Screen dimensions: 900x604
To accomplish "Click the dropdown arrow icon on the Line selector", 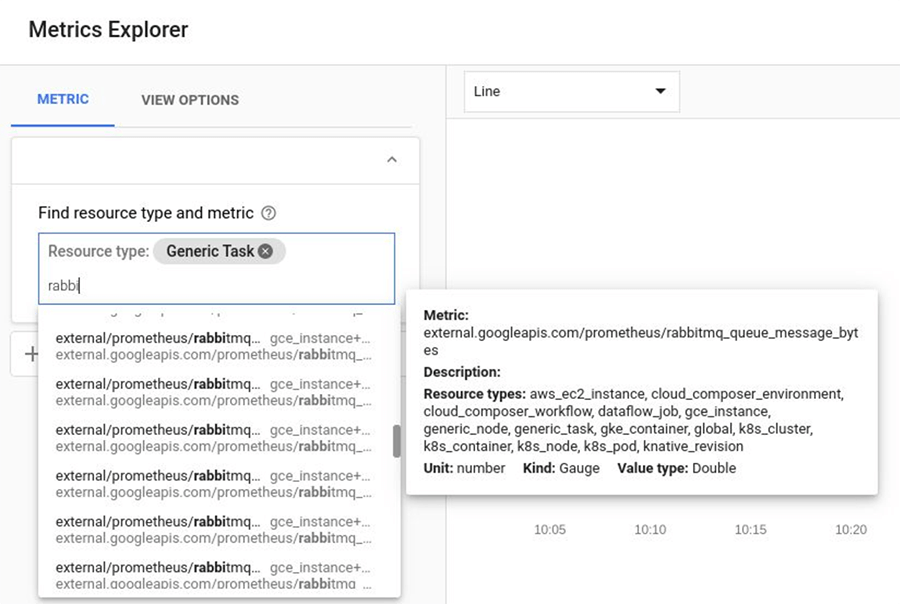I will [x=661, y=90].
